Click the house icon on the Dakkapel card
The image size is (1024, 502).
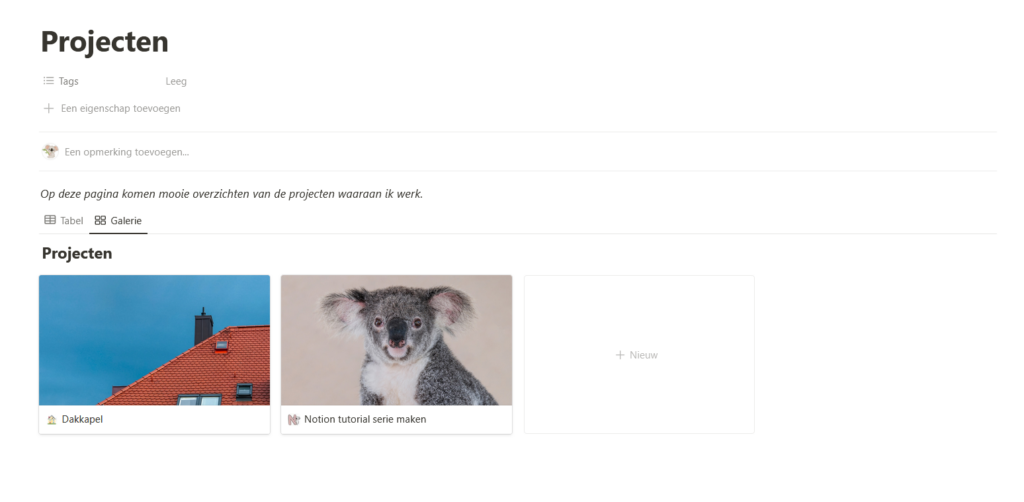[52, 420]
